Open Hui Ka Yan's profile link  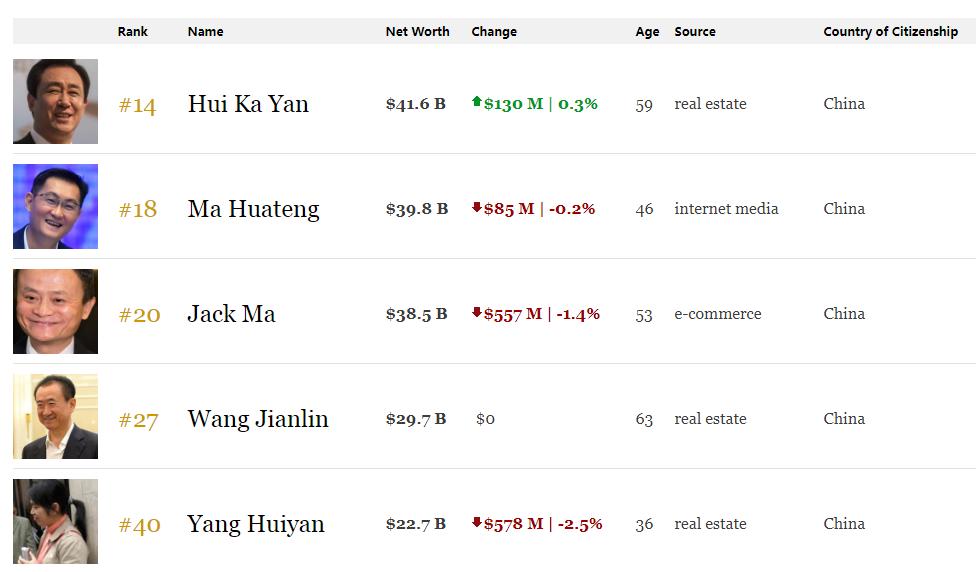click(x=248, y=104)
